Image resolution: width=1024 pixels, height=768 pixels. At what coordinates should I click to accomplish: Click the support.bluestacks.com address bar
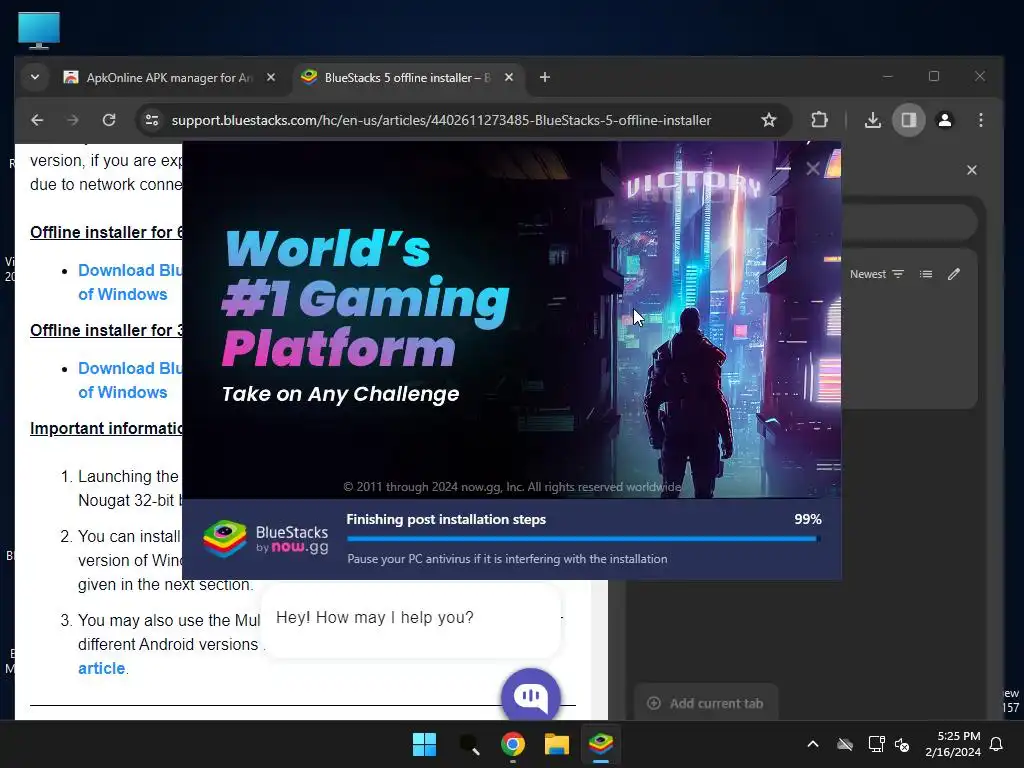coord(441,120)
